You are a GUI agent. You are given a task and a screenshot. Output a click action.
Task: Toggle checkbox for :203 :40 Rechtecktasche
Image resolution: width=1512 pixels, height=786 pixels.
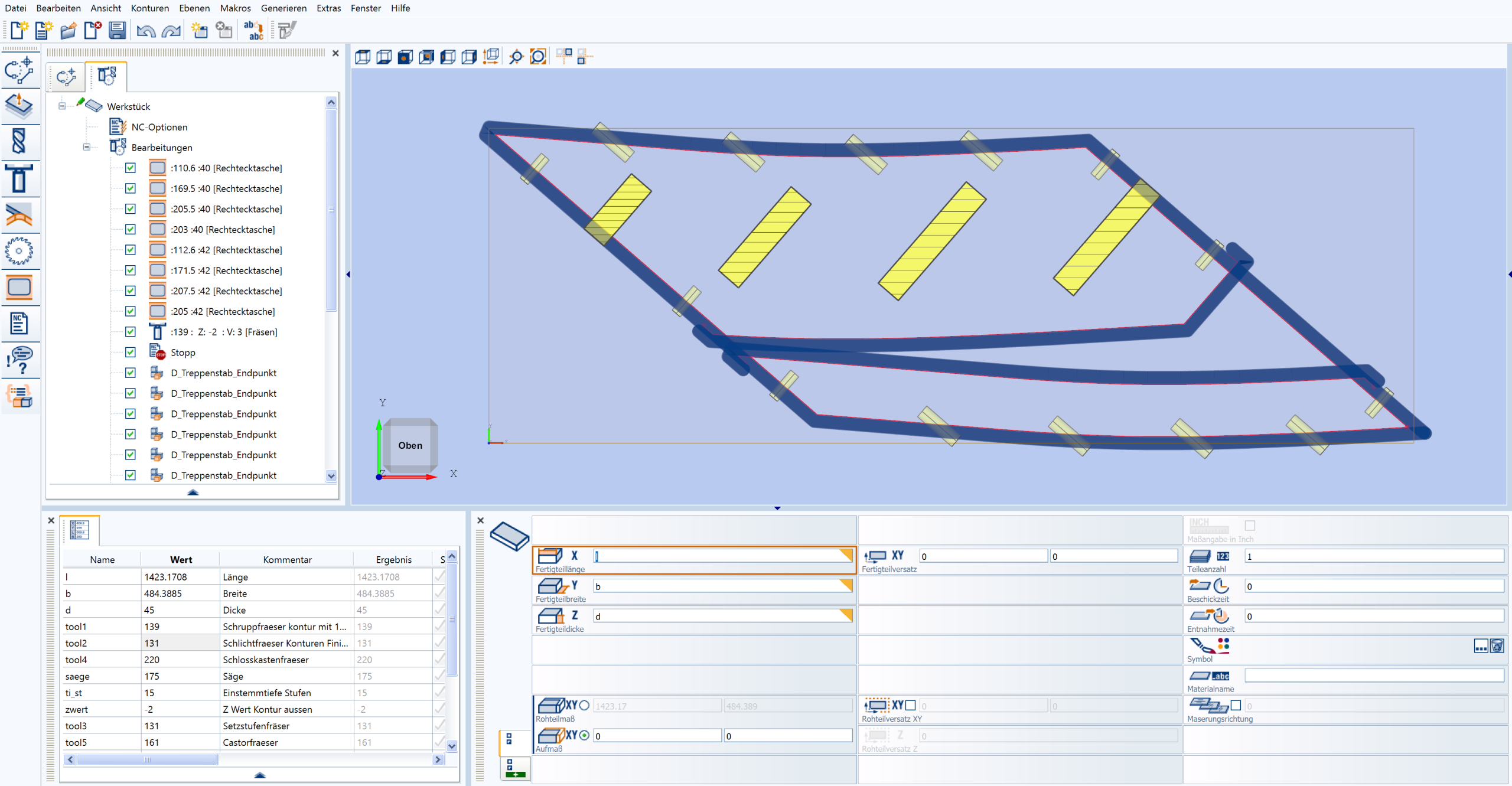pos(131,230)
